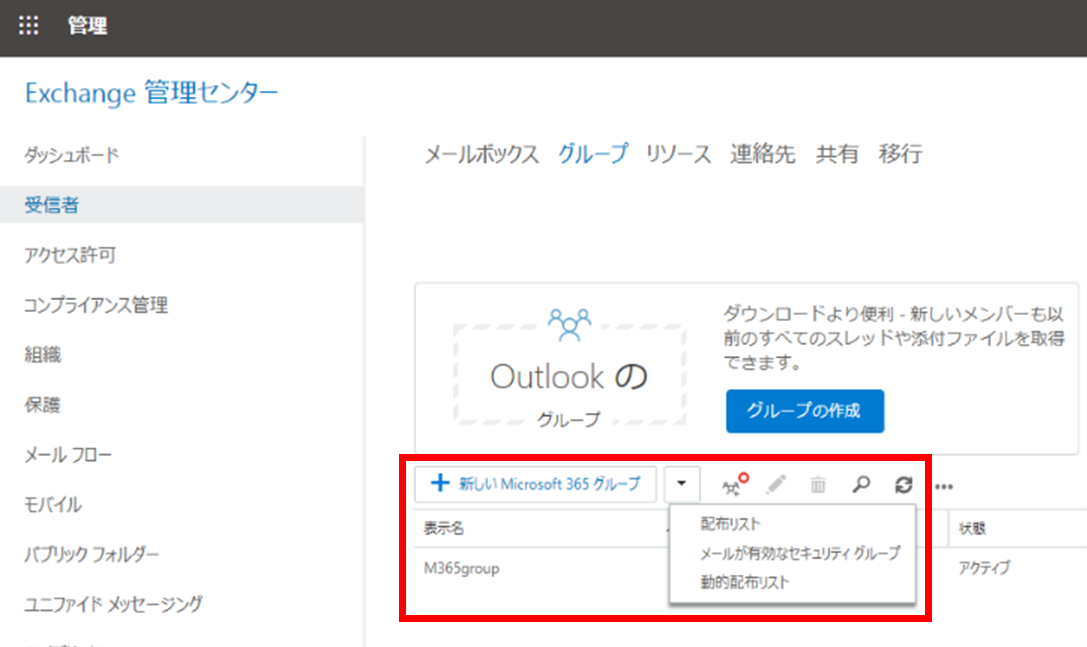Image resolution: width=1087 pixels, height=647 pixels.
Task: Click the アクティブ status cell
Action: tap(984, 568)
